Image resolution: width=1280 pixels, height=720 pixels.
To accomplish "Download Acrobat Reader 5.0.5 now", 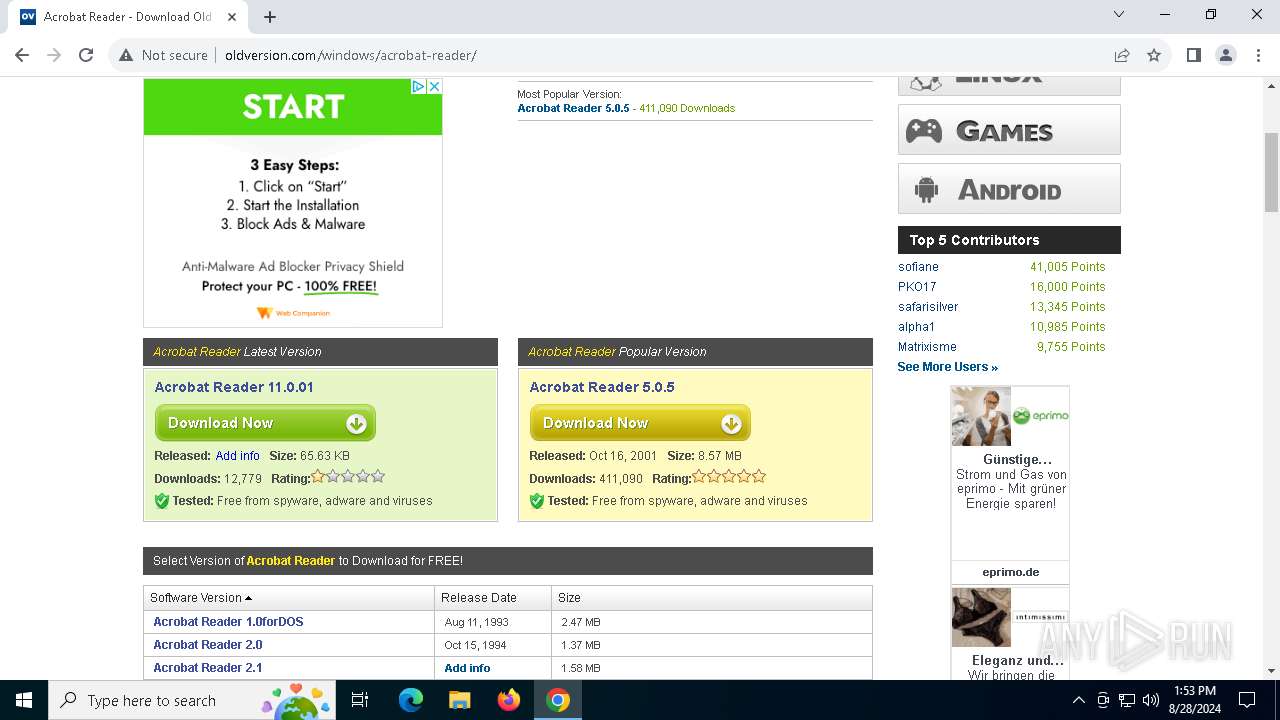I will coord(640,423).
